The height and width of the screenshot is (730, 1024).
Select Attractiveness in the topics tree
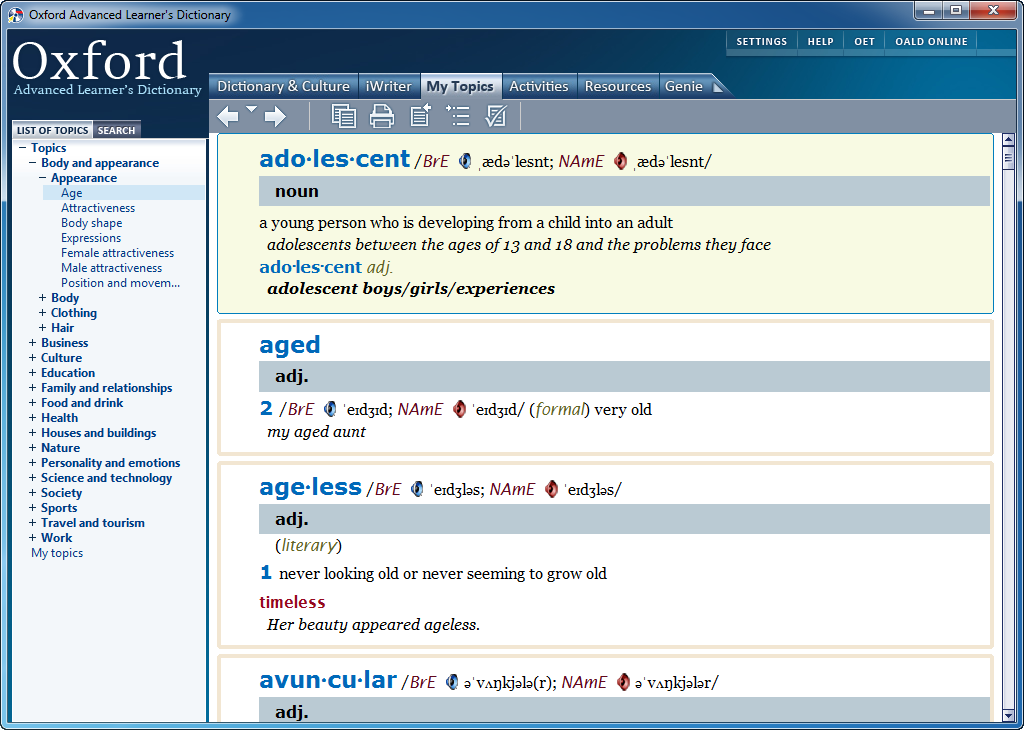[x=98, y=208]
